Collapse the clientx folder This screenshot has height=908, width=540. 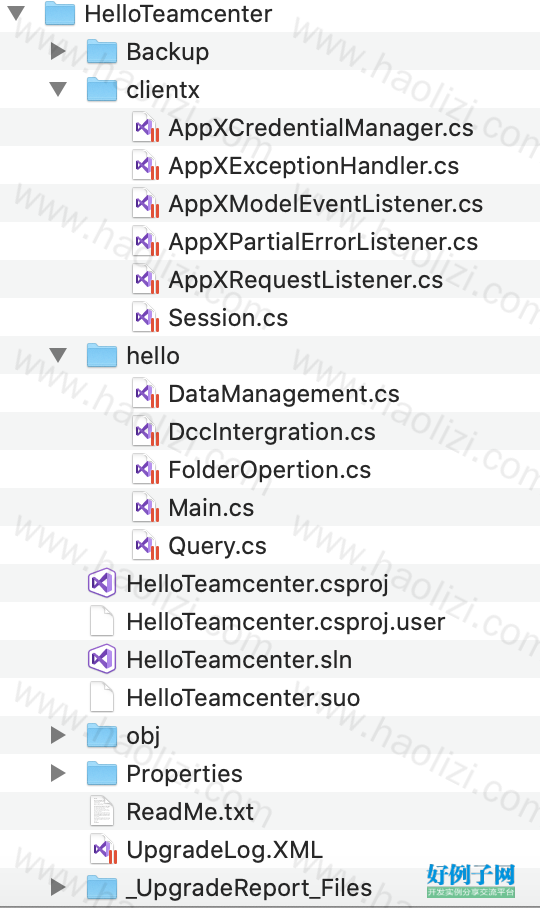58,89
